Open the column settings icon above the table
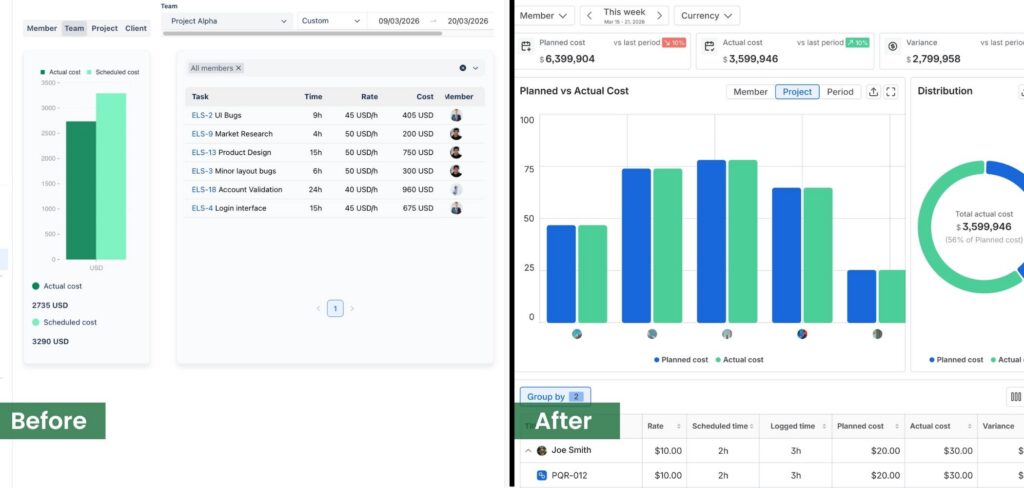Image resolution: width=1024 pixels, height=488 pixels. pos(1016,397)
